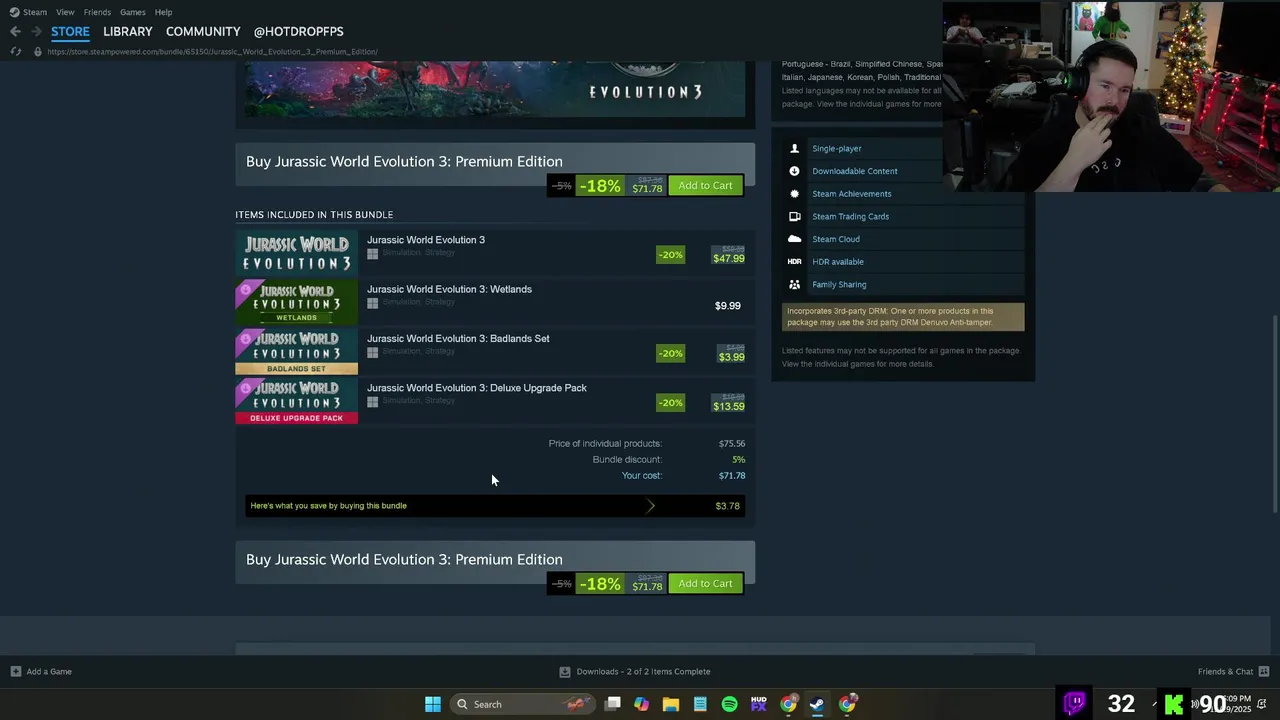Open the Wetlands DLC thumbnail
This screenshot has height=720, width=1280.
tap(296, 302)
